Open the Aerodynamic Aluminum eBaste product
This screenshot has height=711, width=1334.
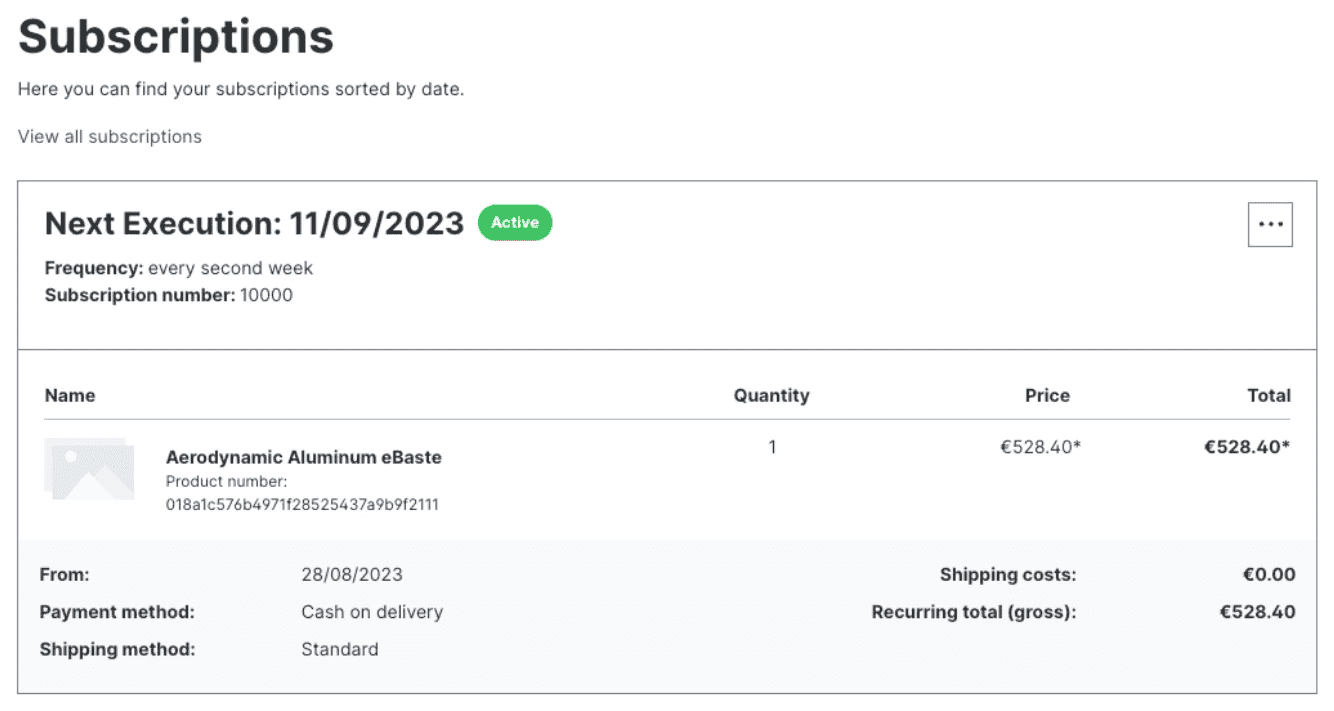(303, 457)
